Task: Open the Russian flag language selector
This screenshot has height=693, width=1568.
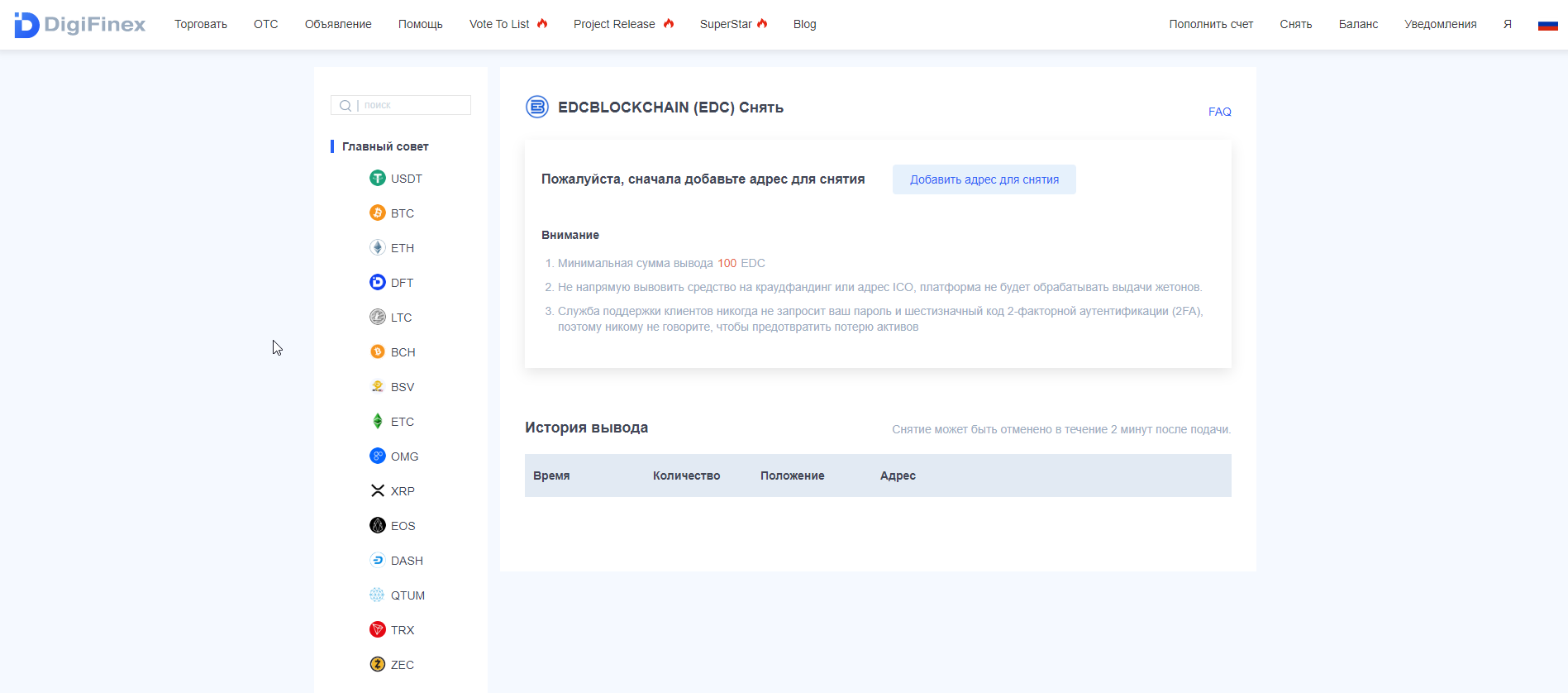Action: pyautogui.click(x=1548, y=25)
